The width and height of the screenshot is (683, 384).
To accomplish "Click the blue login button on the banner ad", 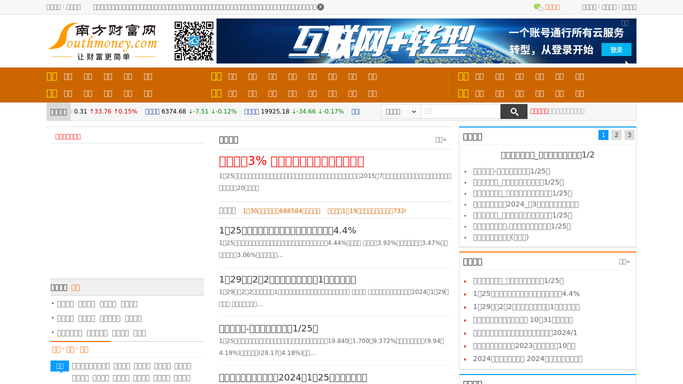I will point(616,50).
